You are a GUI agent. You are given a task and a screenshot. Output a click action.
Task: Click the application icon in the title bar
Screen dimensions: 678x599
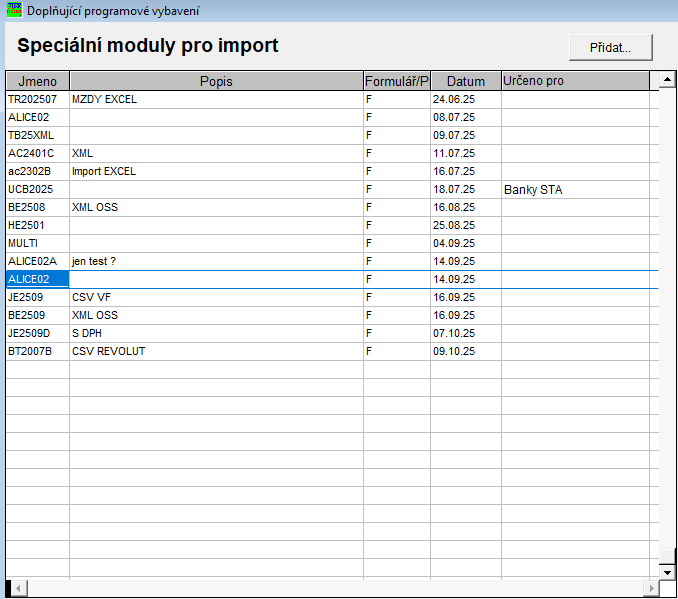(14, 10)
